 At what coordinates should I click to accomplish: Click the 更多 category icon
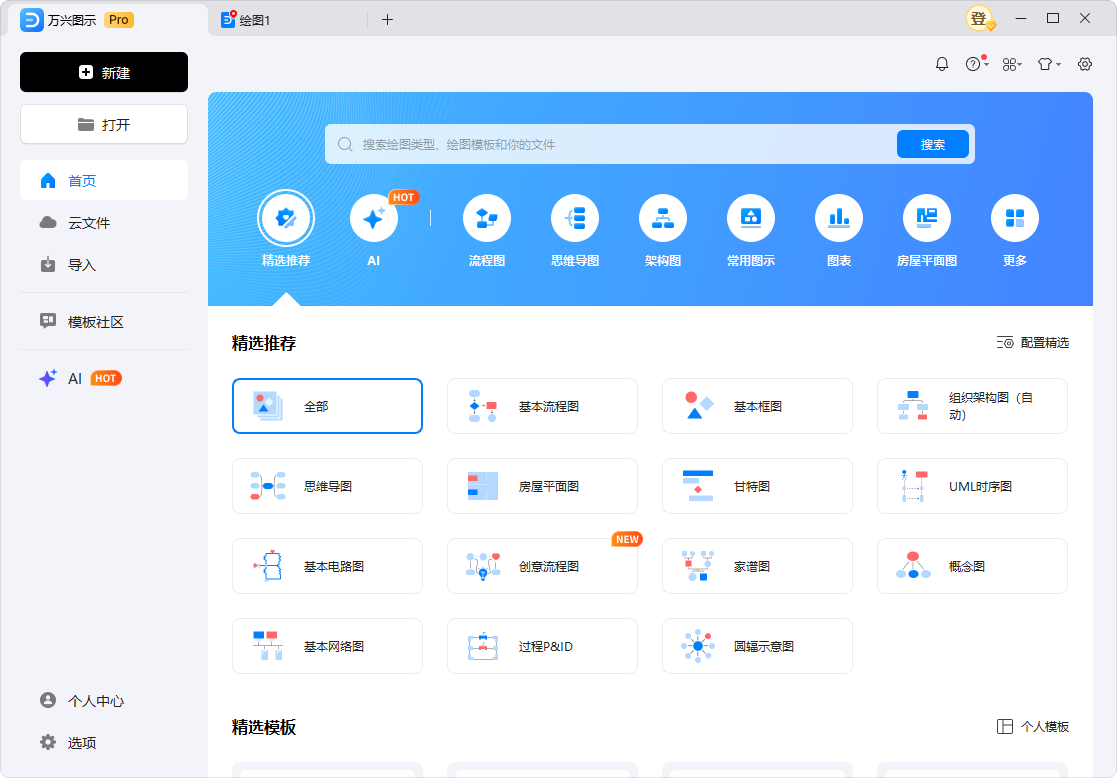[x=1014, y=218]
